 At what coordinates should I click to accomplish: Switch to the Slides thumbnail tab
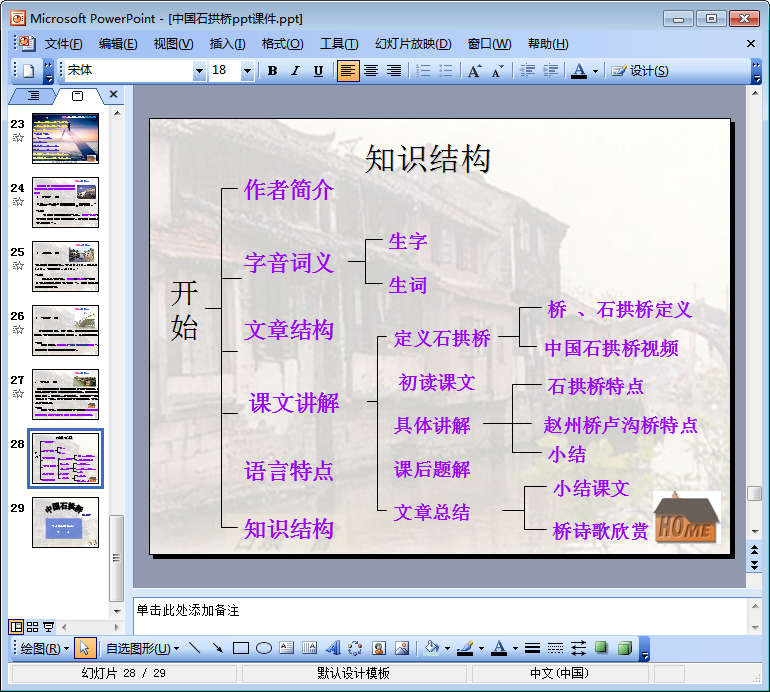(x=78, y=96)
